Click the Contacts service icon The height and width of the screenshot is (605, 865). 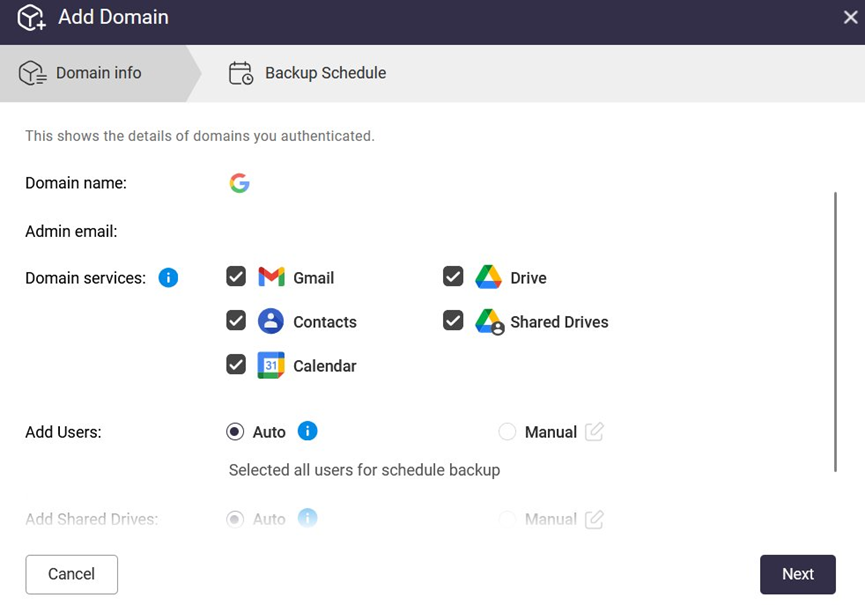(x=271, y=321)
